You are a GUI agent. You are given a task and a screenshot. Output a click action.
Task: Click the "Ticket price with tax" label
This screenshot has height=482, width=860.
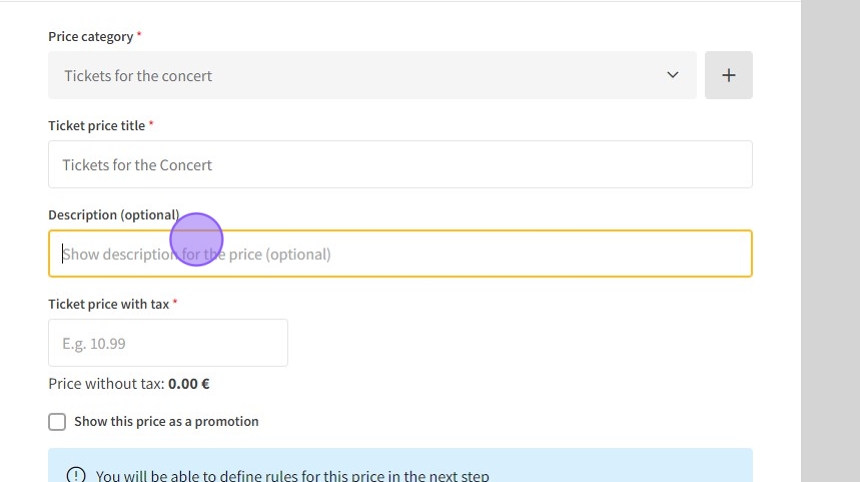108,304
